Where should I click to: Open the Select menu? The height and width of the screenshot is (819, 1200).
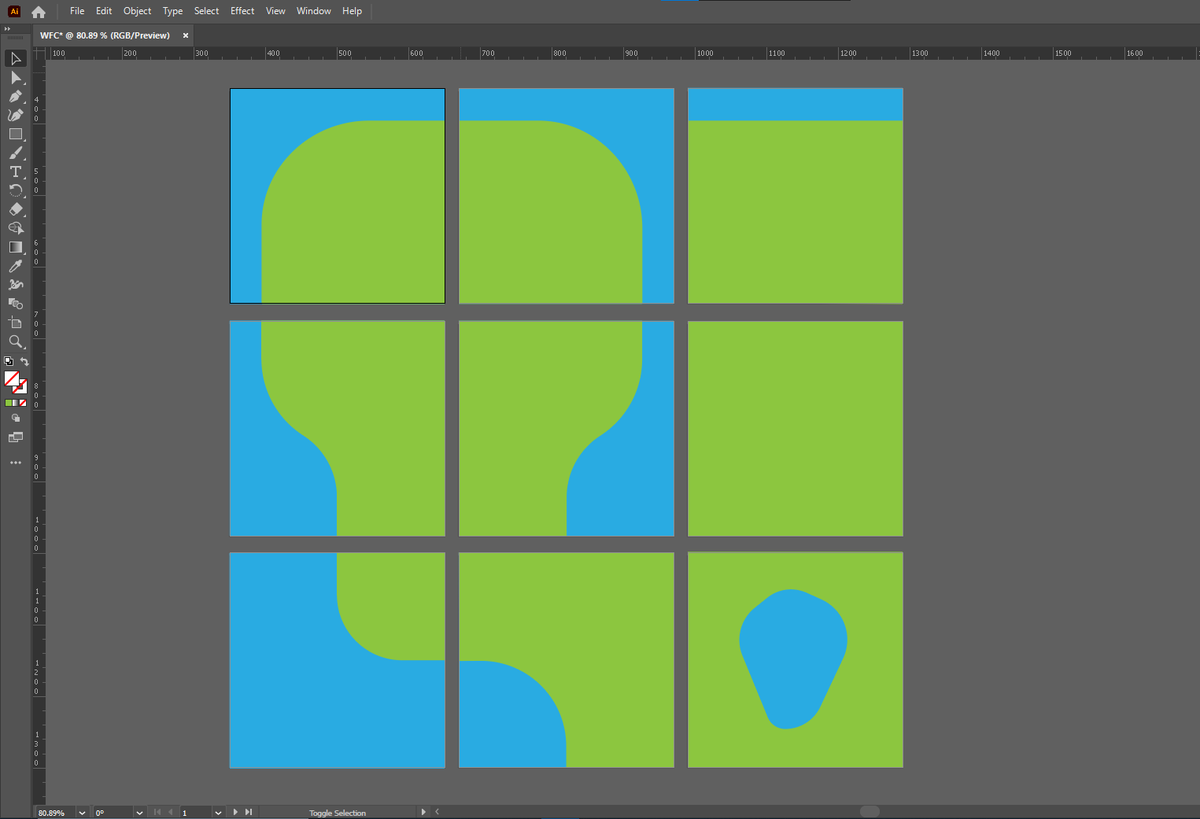[x=206, y=11]
